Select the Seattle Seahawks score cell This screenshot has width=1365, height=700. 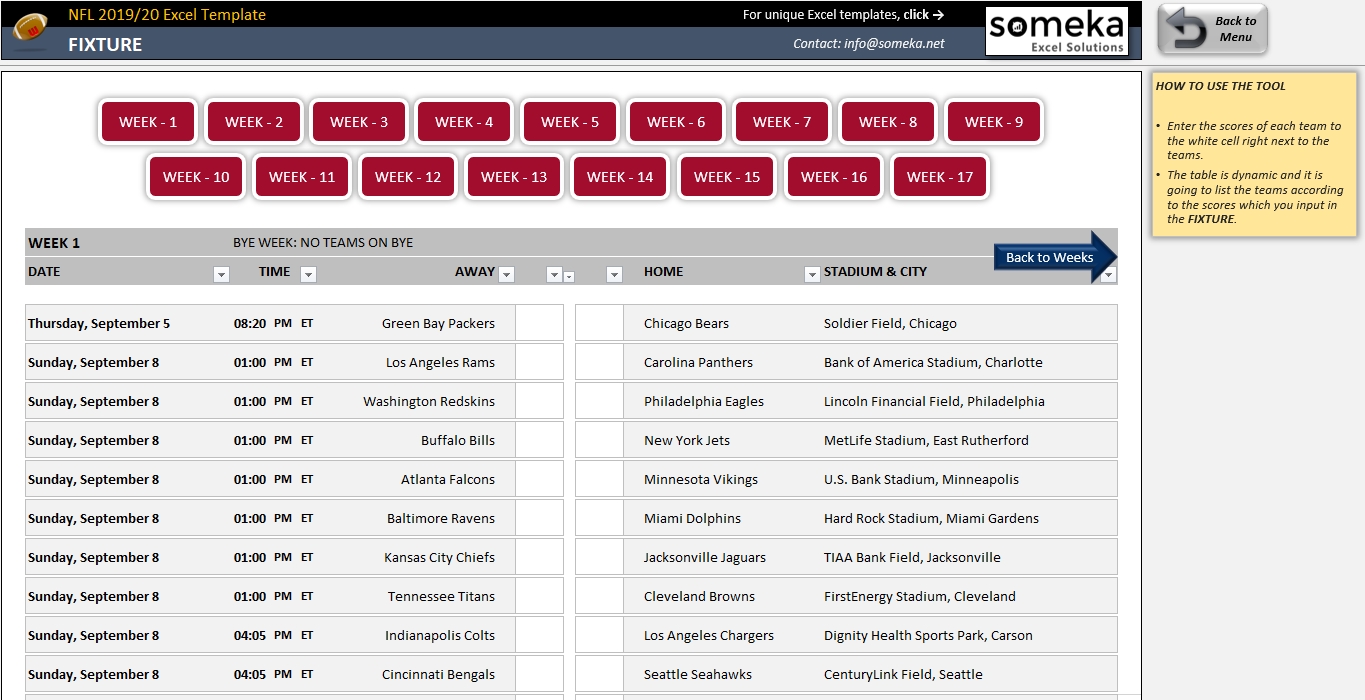[x=599, y=674]
